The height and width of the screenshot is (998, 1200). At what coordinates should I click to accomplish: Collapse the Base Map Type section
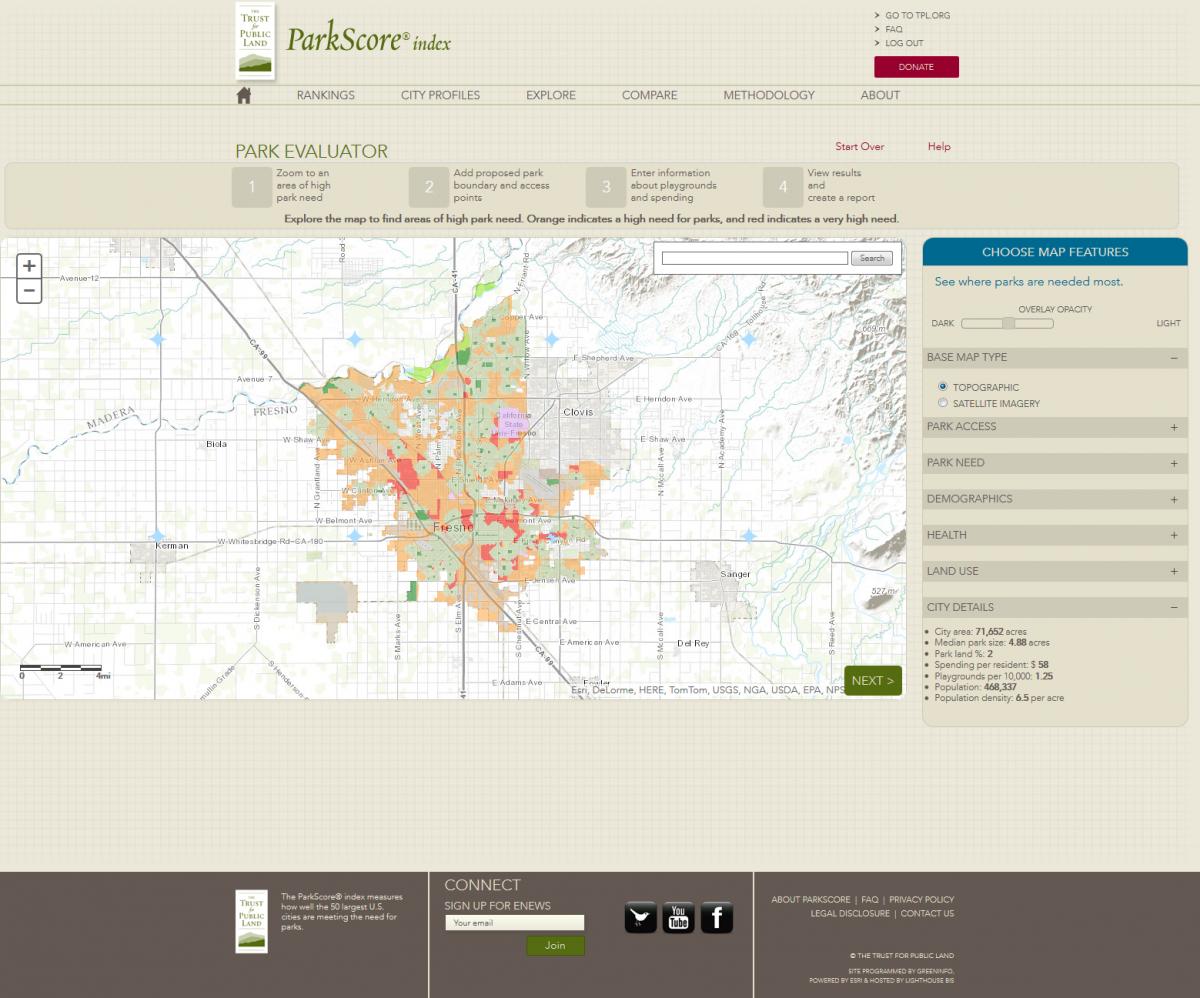click(x=1055, y=357)
